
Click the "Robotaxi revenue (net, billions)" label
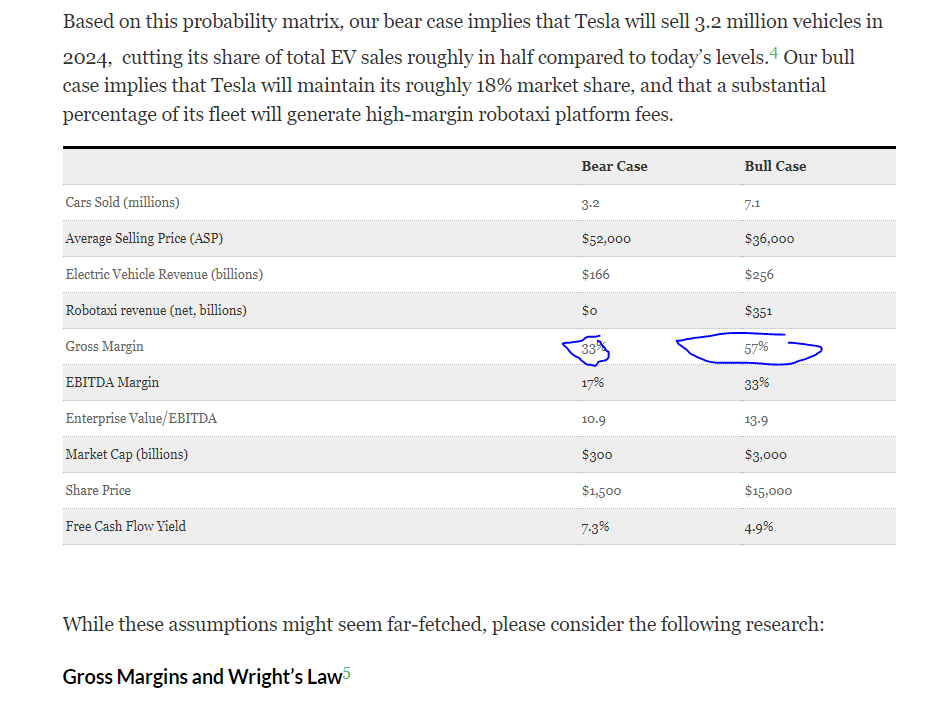(x=156, y=310)
